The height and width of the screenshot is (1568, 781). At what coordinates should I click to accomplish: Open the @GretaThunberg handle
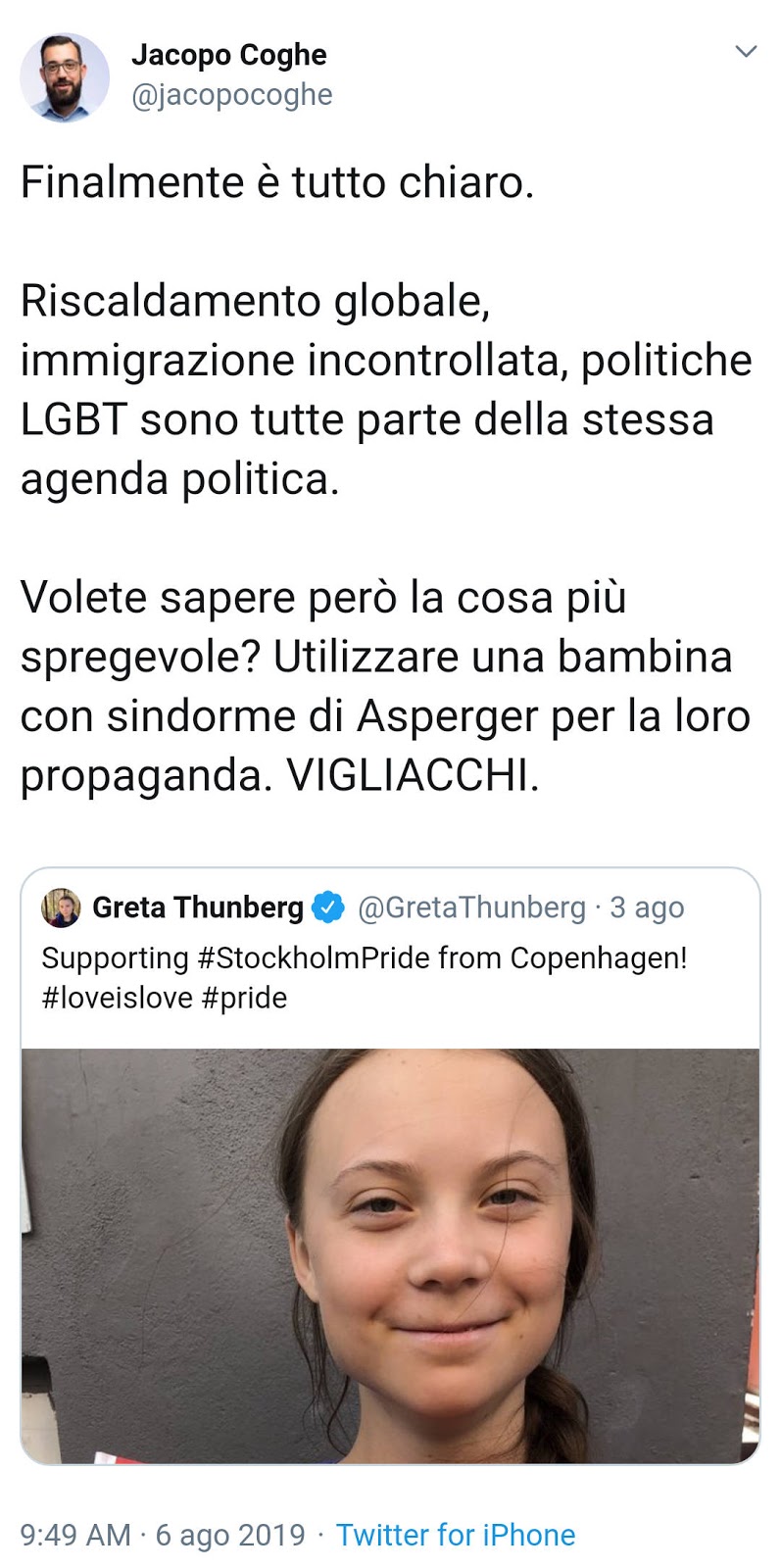click(x=471, y=907)
